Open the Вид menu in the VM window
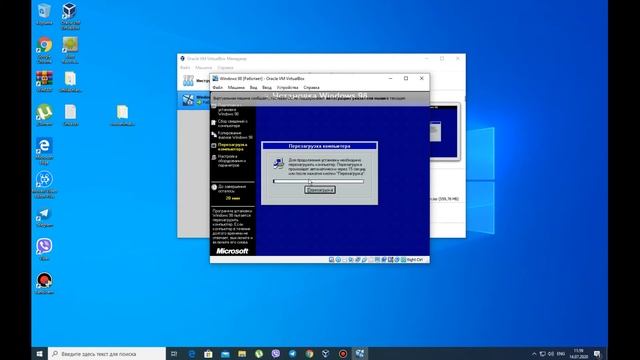Viewport: 640px width, 360px height. [253, 87]
